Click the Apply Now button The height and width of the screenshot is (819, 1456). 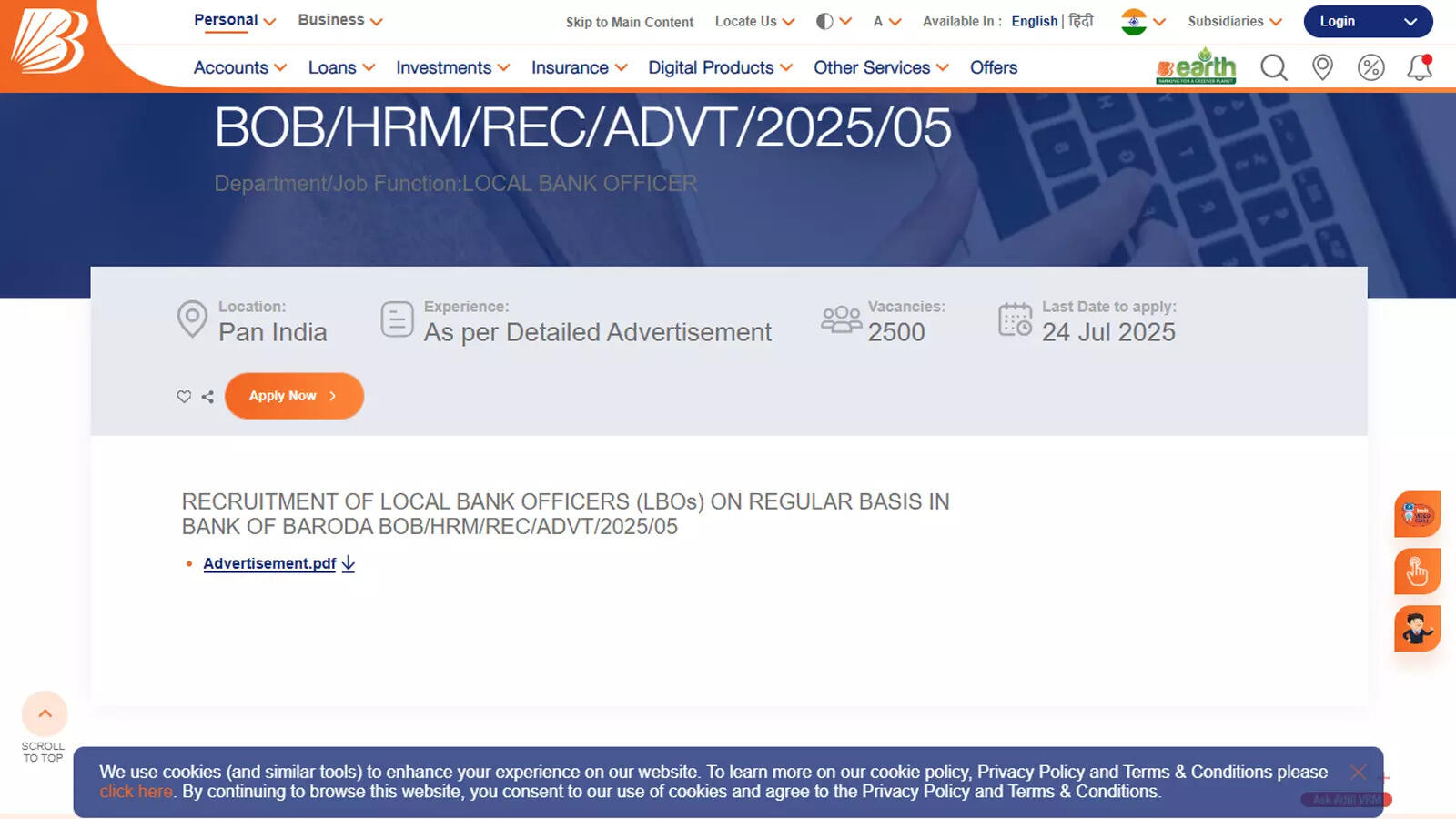point(294,396)
